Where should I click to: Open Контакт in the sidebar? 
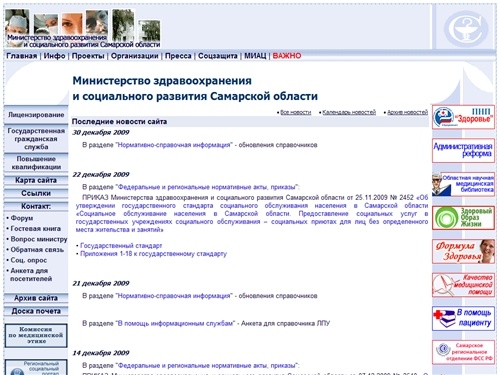coord(36,206)
